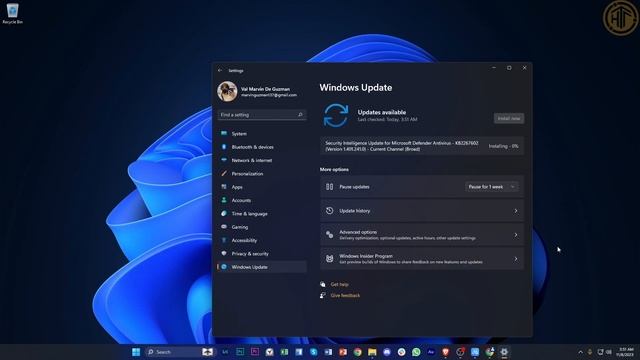Image resolution: width=640 pixels, height=360 pixels.
Task: Click the Val Marvin De Guzman account name
Action: coord(265,89)
